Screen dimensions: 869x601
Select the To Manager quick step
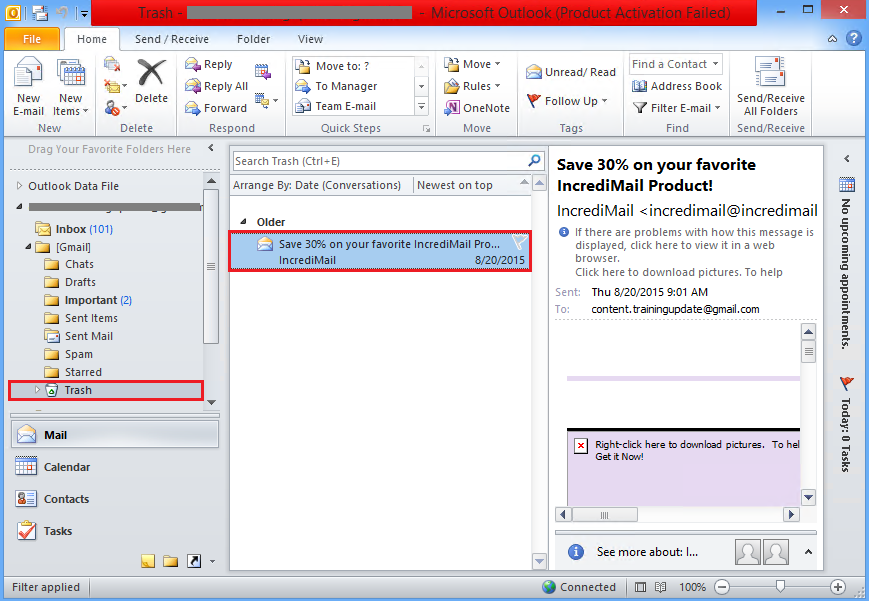click(354, 86)
